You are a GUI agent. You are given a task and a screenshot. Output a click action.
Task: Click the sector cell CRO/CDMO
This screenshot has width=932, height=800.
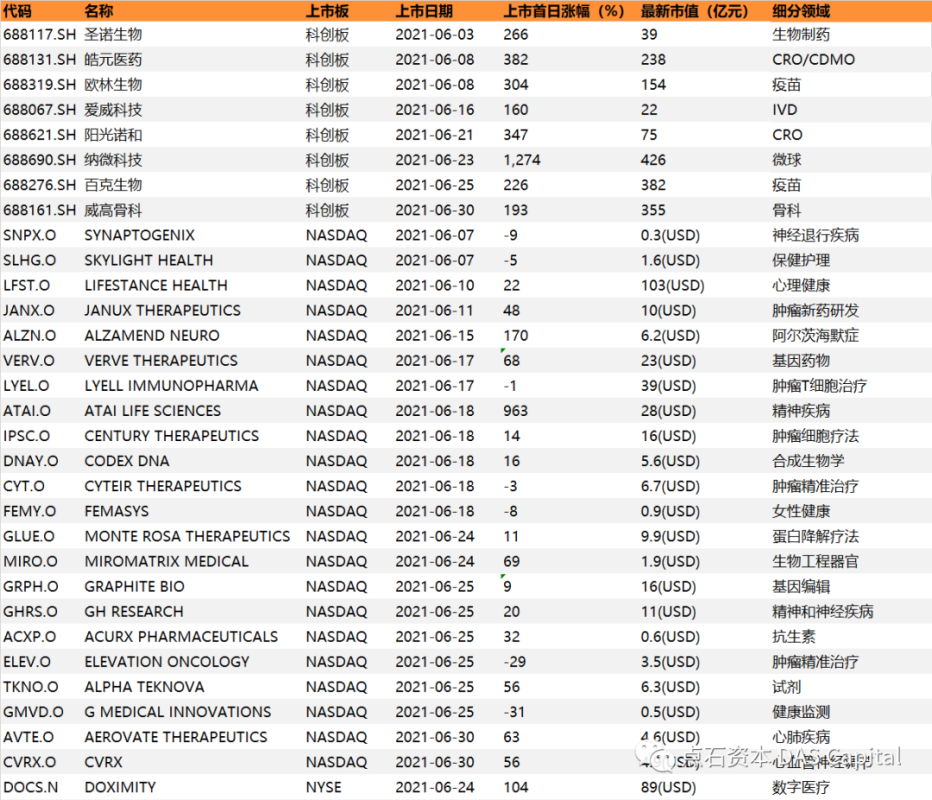(x=813, y=59)
